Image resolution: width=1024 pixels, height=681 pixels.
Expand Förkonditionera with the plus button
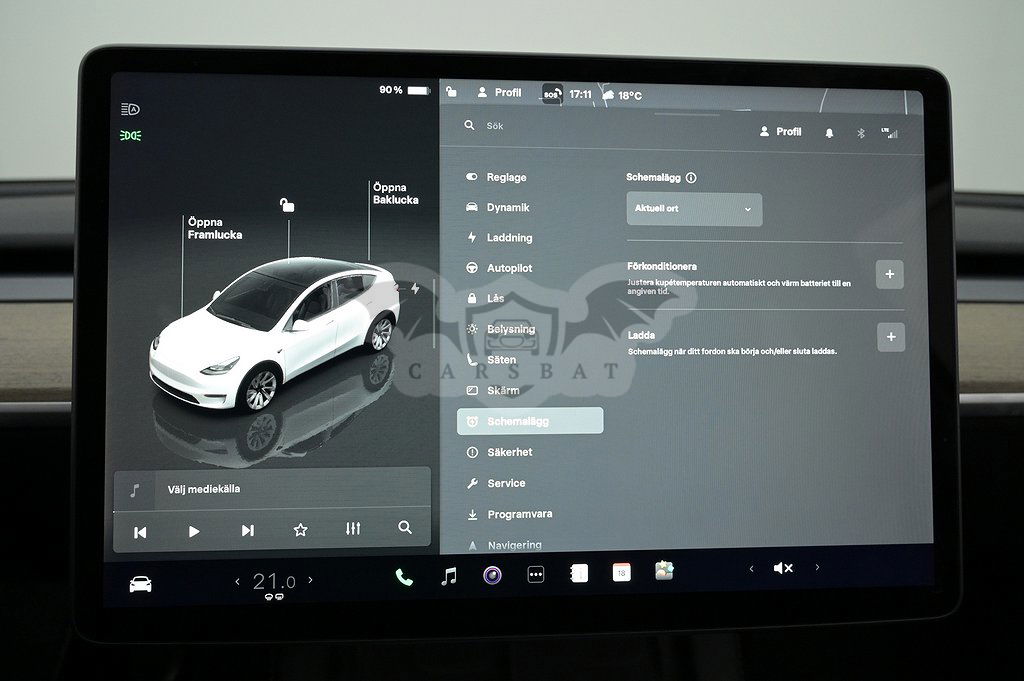(x=889, y=274)
